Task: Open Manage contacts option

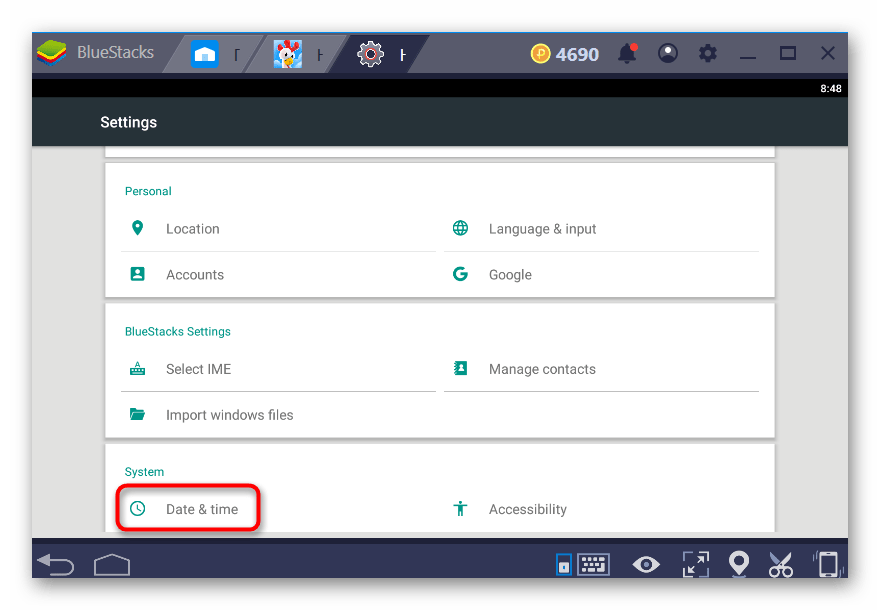Action: 541,369
